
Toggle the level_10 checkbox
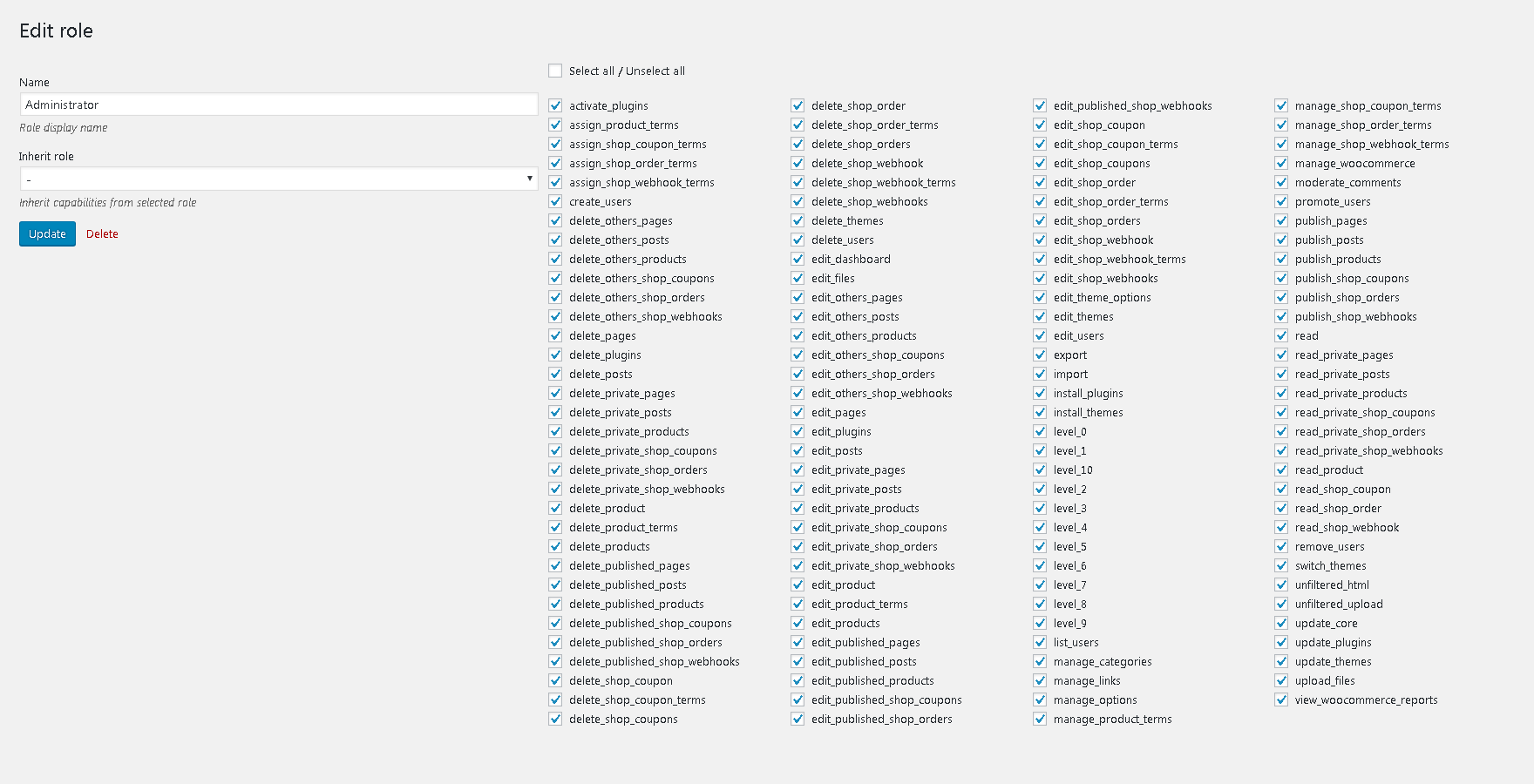coord(1040,470)
